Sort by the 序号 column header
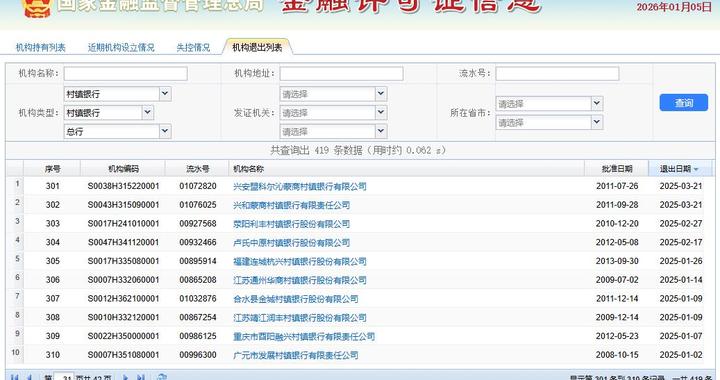Image resolution: width=720 pixels, height=380 pixels. pyautogui.click(x=52, y=169)
